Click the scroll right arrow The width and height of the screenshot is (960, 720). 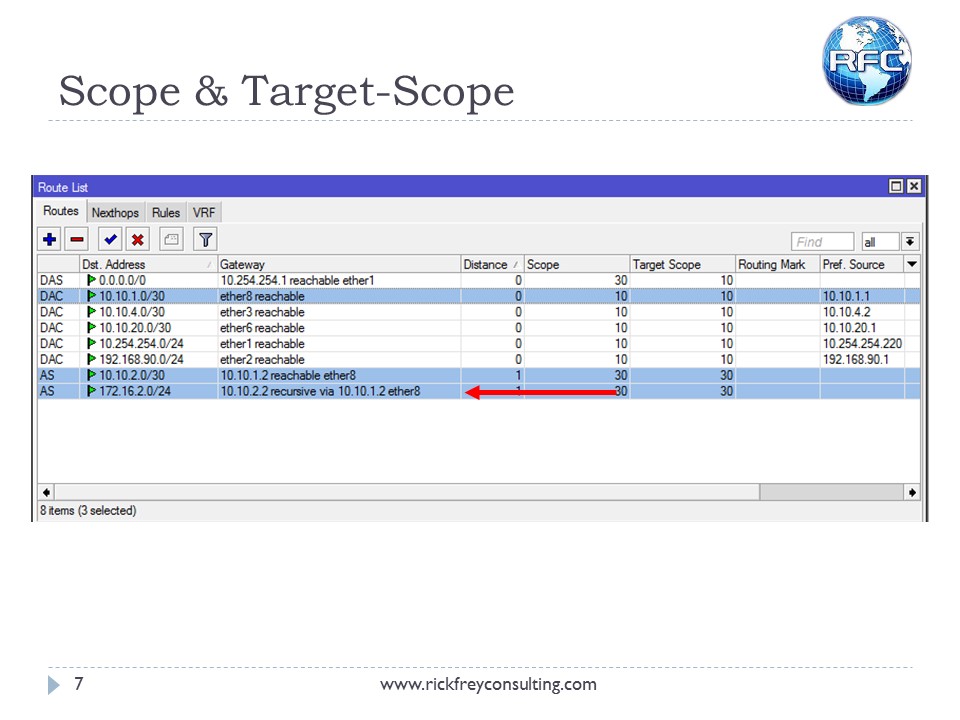912,492
